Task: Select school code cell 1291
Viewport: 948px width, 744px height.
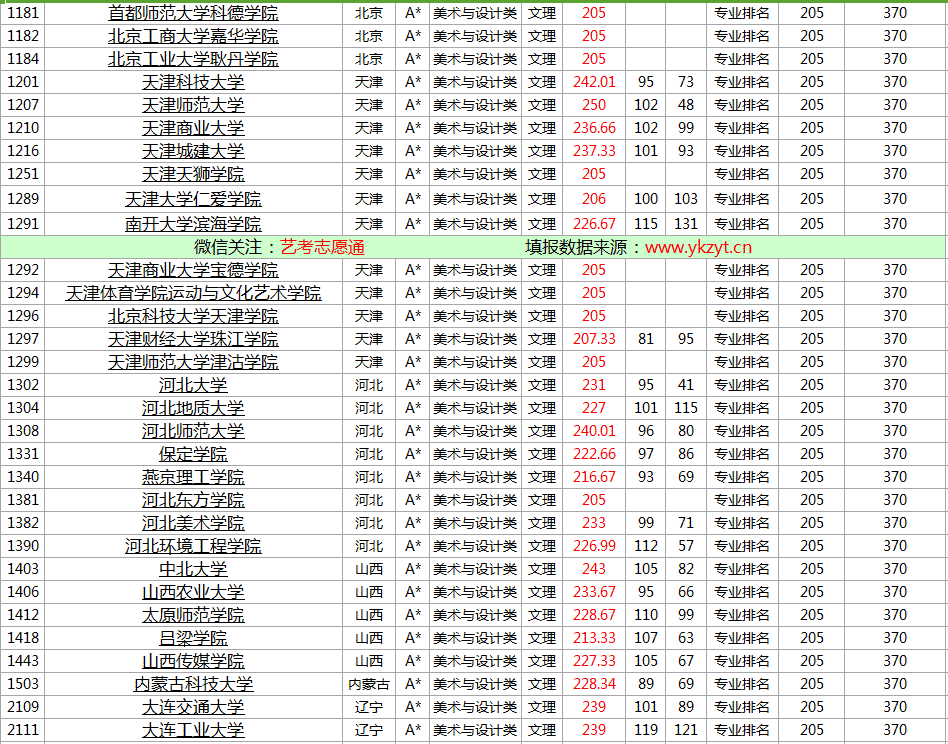Action: coord(22,224)
